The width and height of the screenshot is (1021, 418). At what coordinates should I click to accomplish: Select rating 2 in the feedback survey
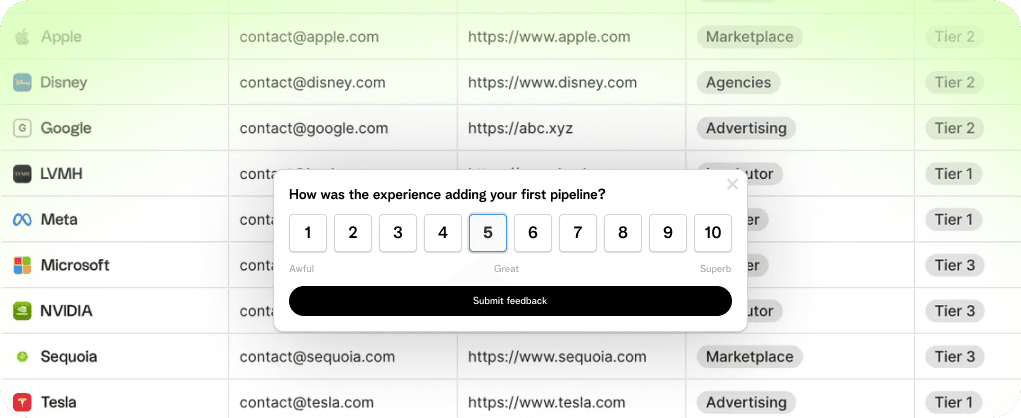(x=353, y=233)
